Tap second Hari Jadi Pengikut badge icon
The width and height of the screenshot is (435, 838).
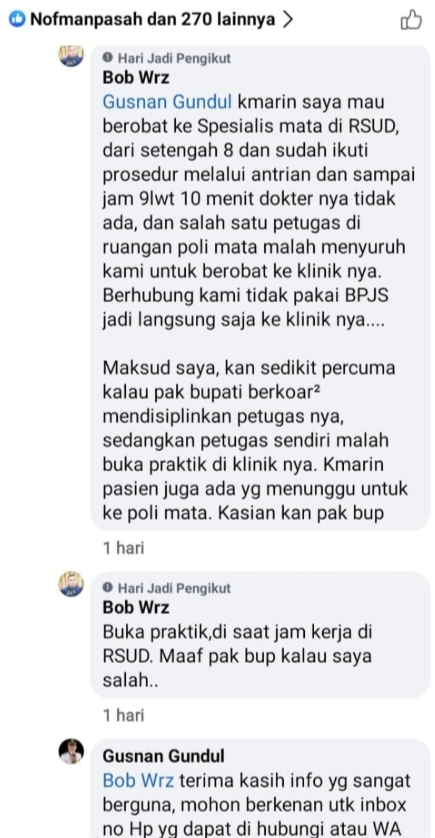108,588
